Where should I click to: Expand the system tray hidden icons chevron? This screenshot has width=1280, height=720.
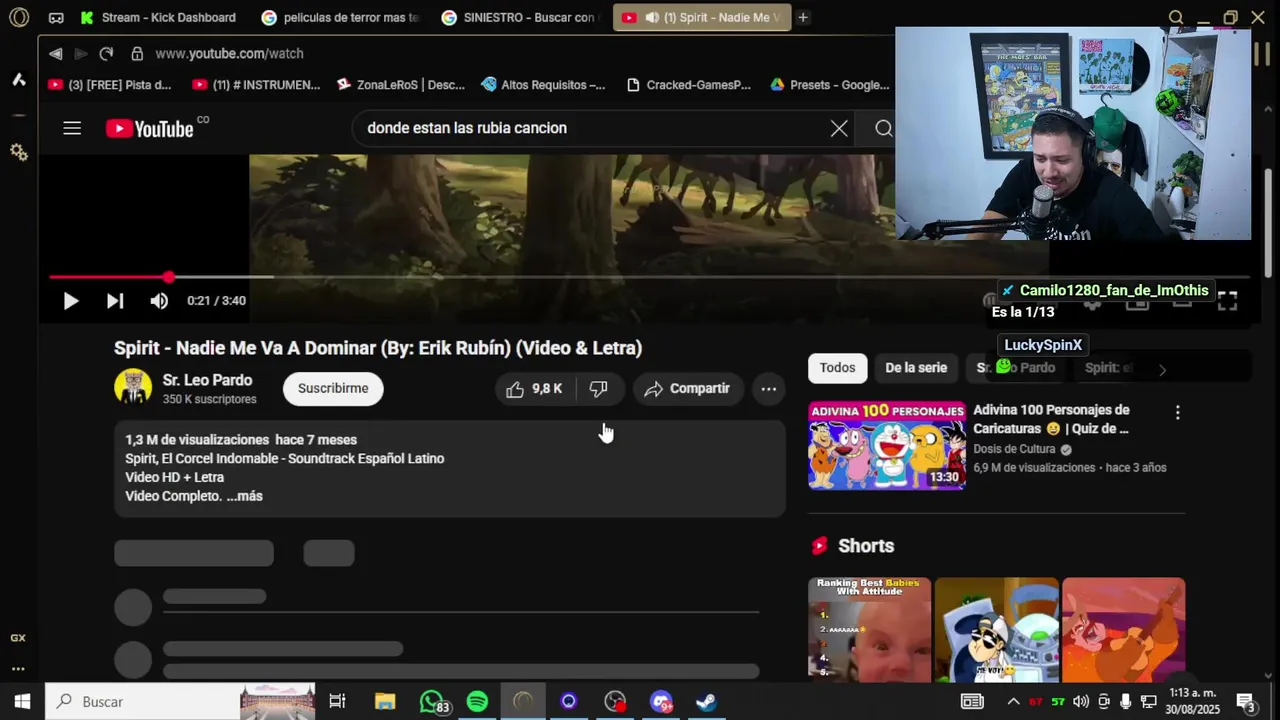click(x=1013, y=702)
